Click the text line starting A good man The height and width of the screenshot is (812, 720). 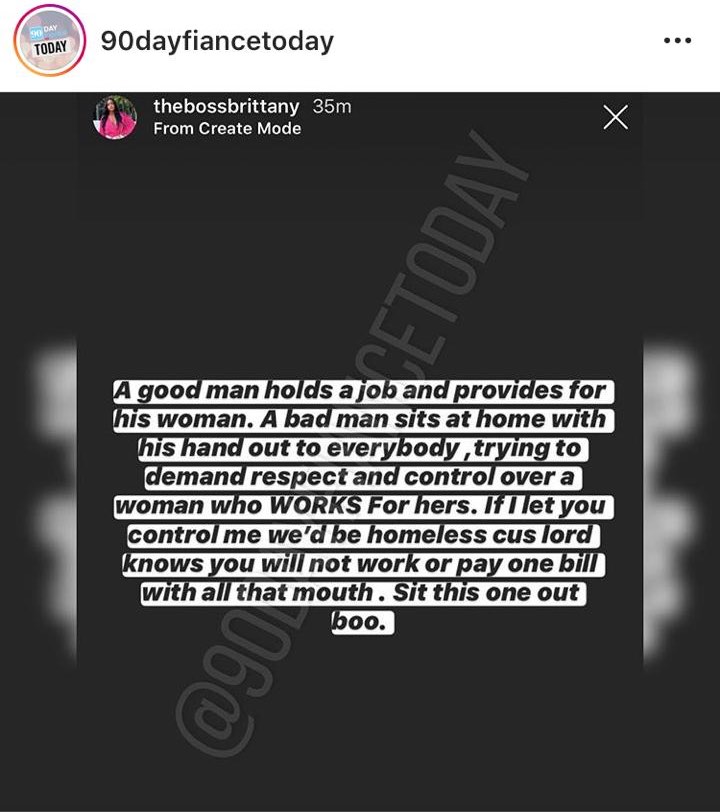tap(364, 391)
